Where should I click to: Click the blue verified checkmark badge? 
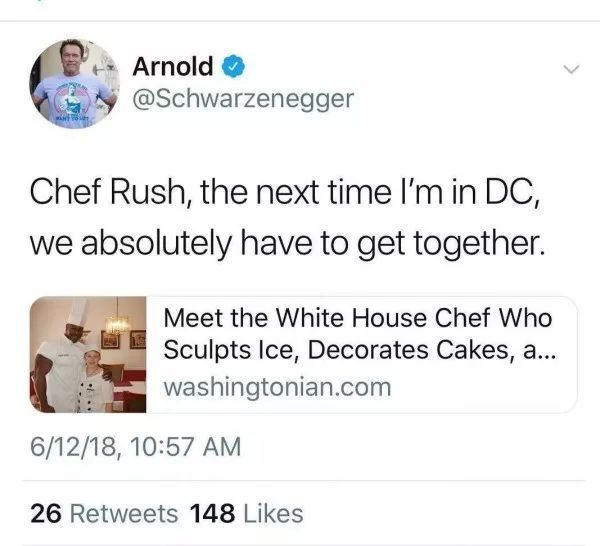pyautogui.click(x=233, y=67)
